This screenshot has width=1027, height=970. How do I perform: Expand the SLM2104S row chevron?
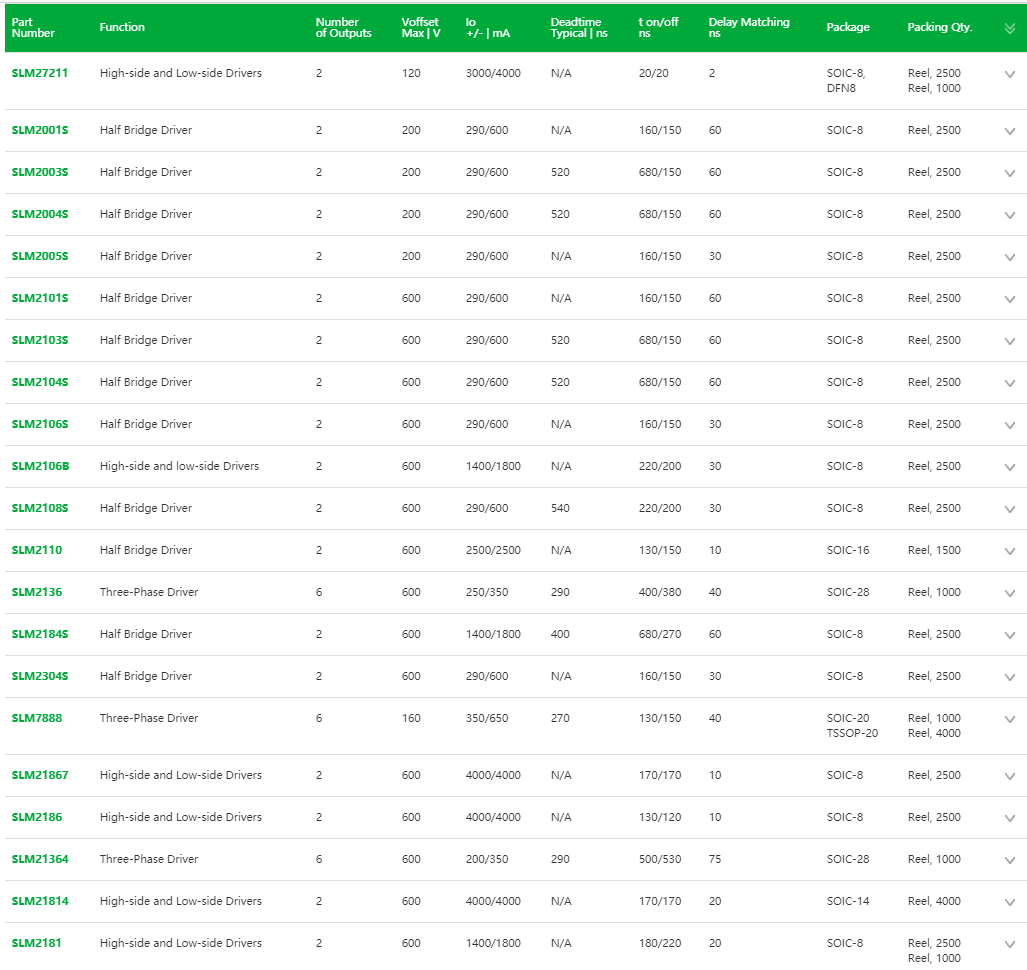pyautogui.click(x=1009, y=382)
